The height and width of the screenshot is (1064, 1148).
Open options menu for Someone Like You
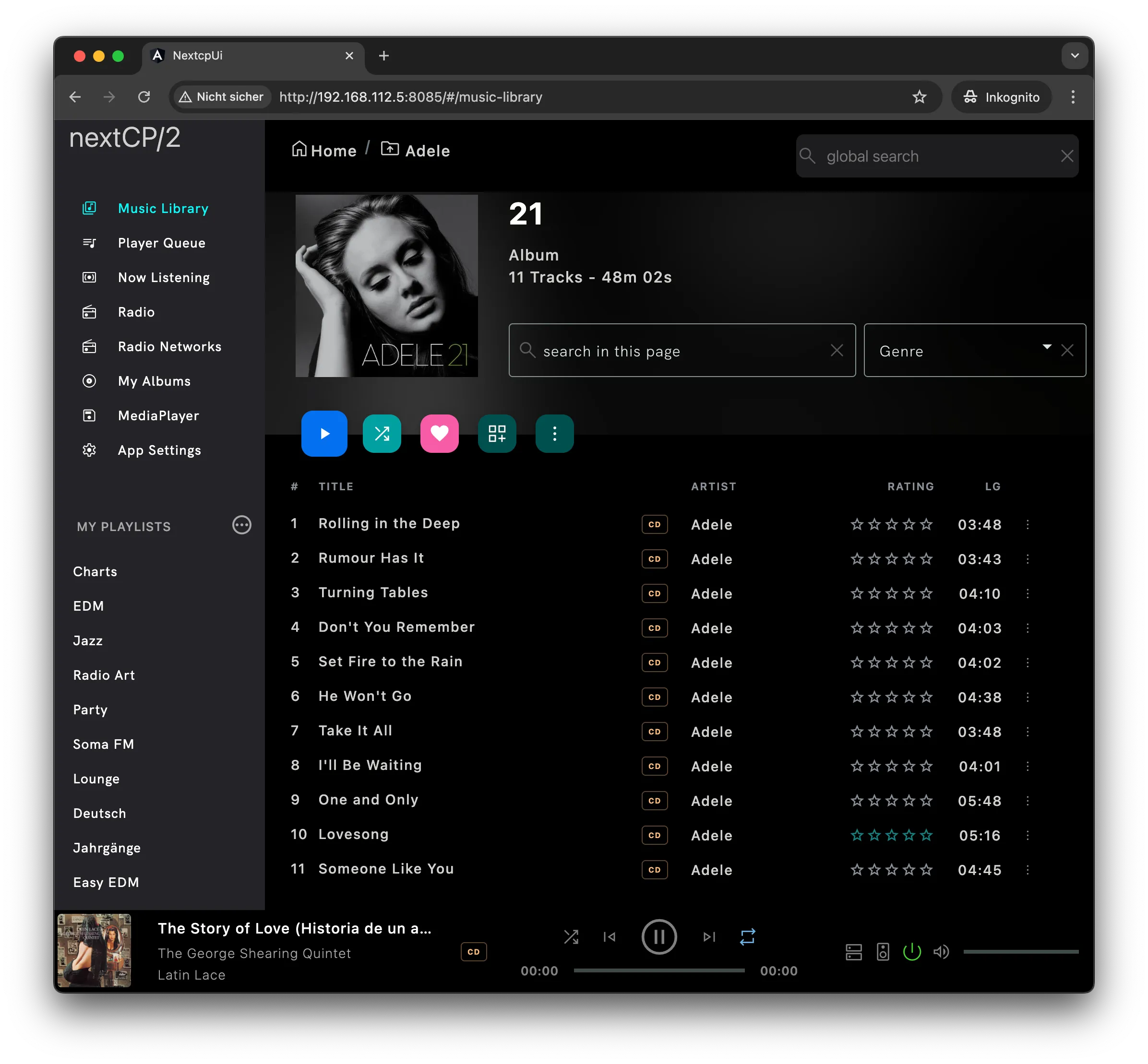pyautogui.click(x=1028, y=870)
